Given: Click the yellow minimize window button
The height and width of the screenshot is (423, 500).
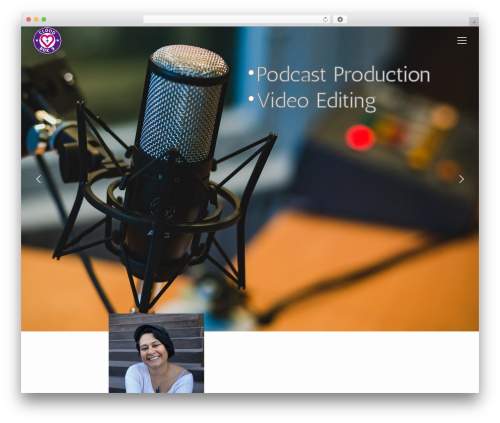Looking at the screenshot, I should point(36,19).
